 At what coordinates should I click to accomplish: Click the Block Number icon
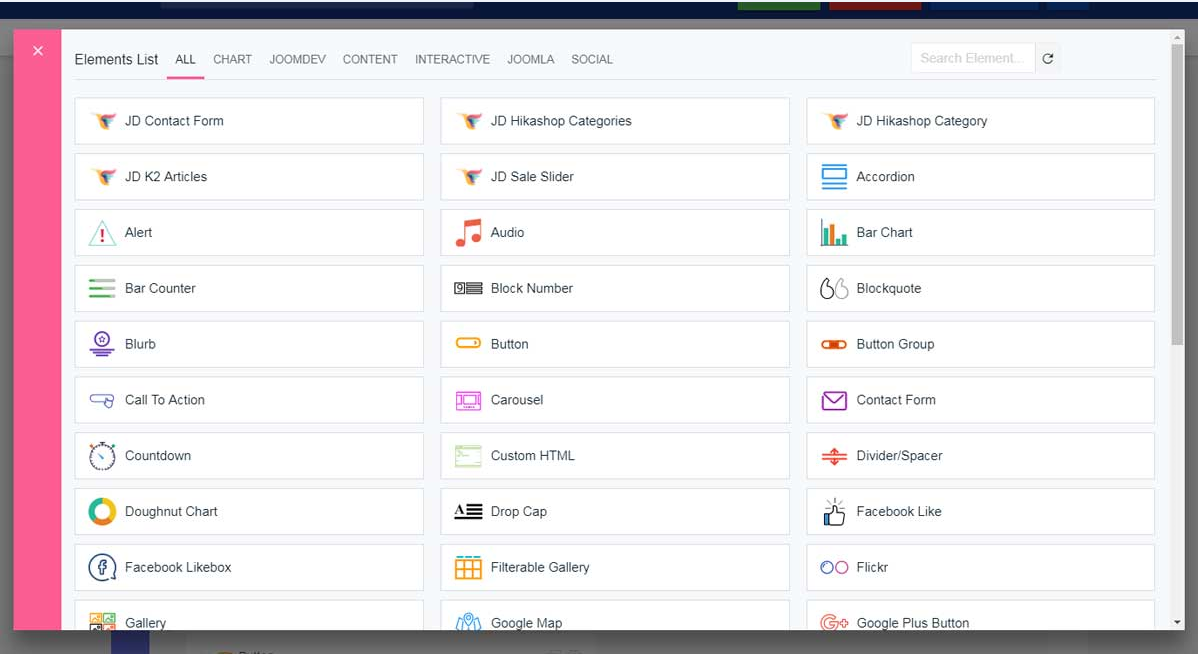coord(468,288)
